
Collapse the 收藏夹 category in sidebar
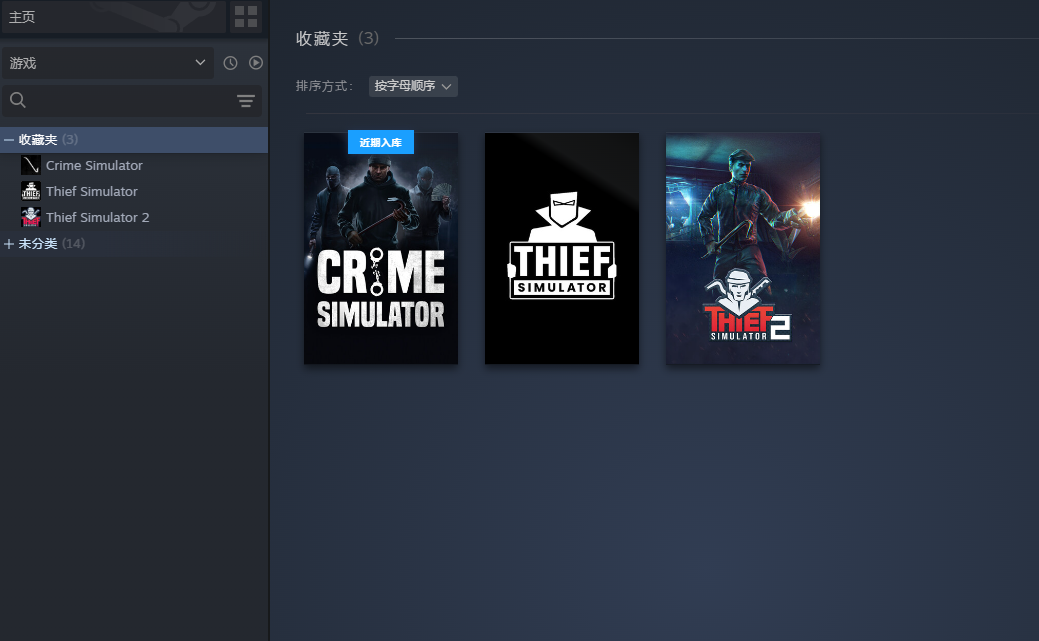point(9,140)
